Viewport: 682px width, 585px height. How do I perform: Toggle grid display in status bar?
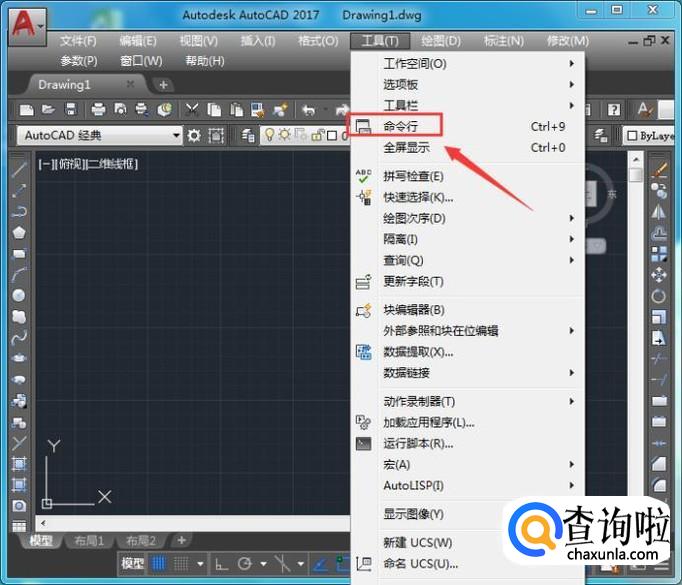click(x=158, y=564)
